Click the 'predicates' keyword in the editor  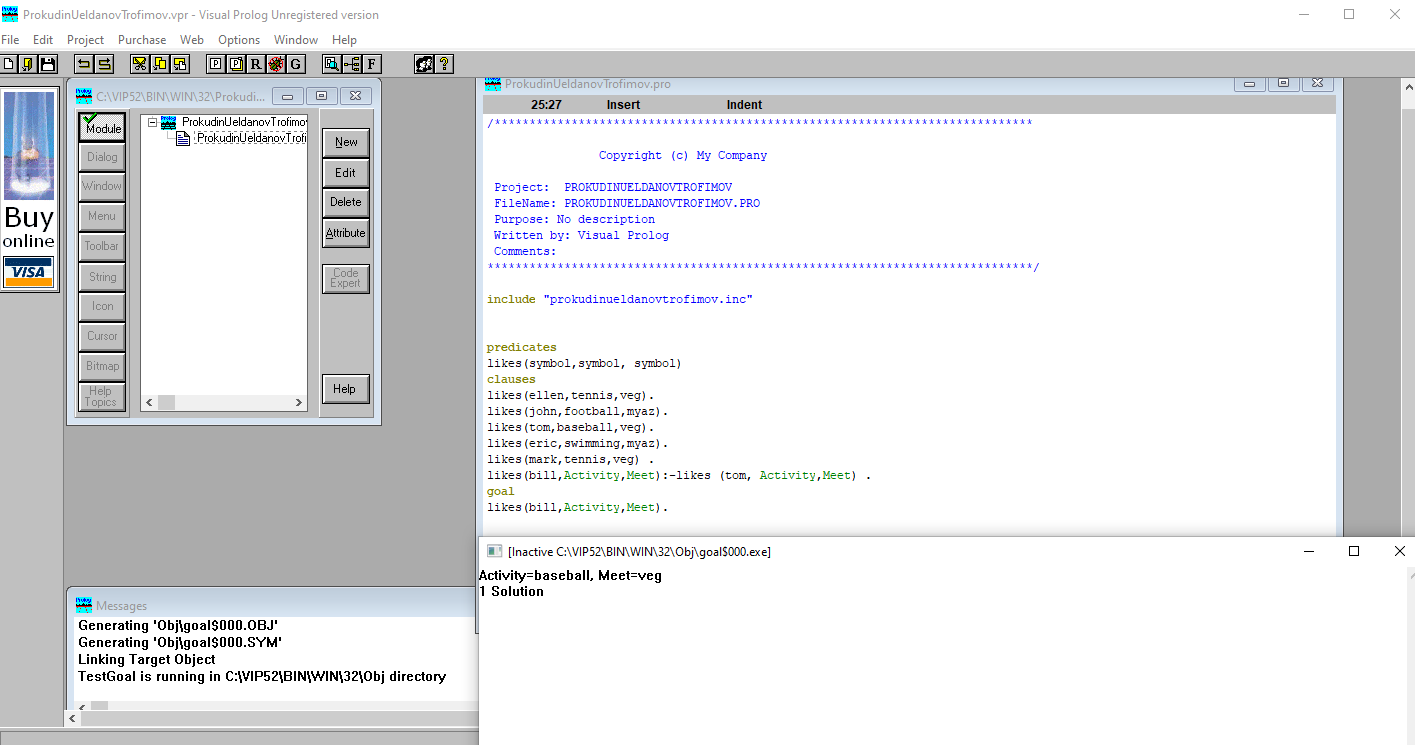tap(522, 348)
